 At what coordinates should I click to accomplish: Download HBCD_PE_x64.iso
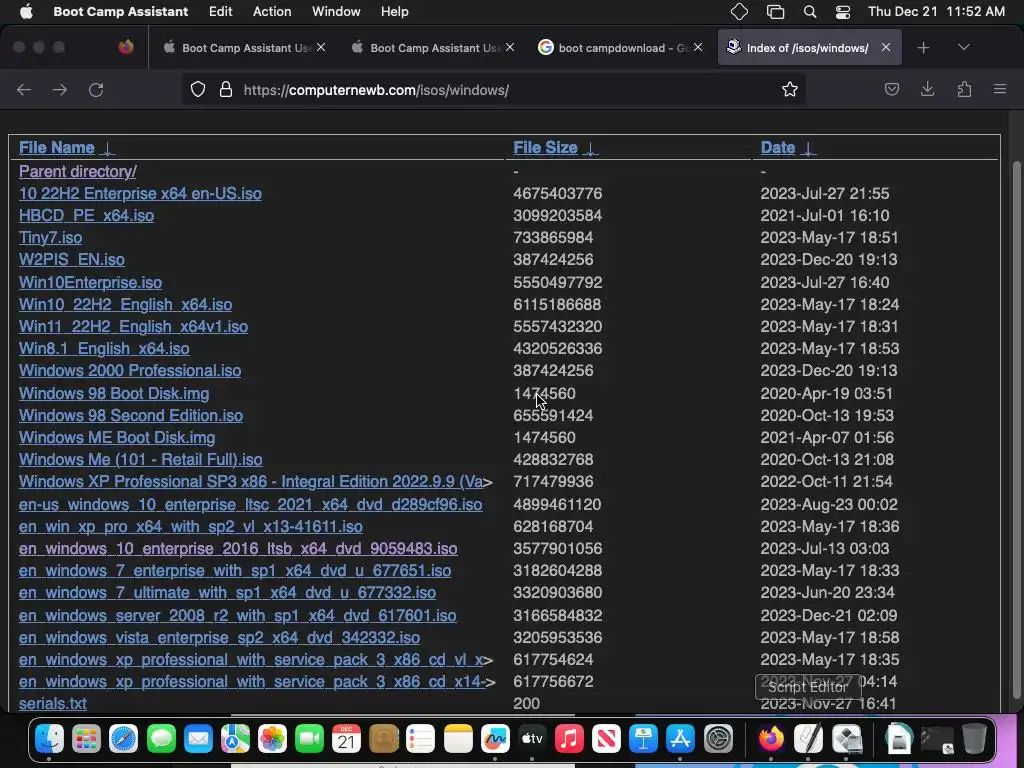(86, 216)
